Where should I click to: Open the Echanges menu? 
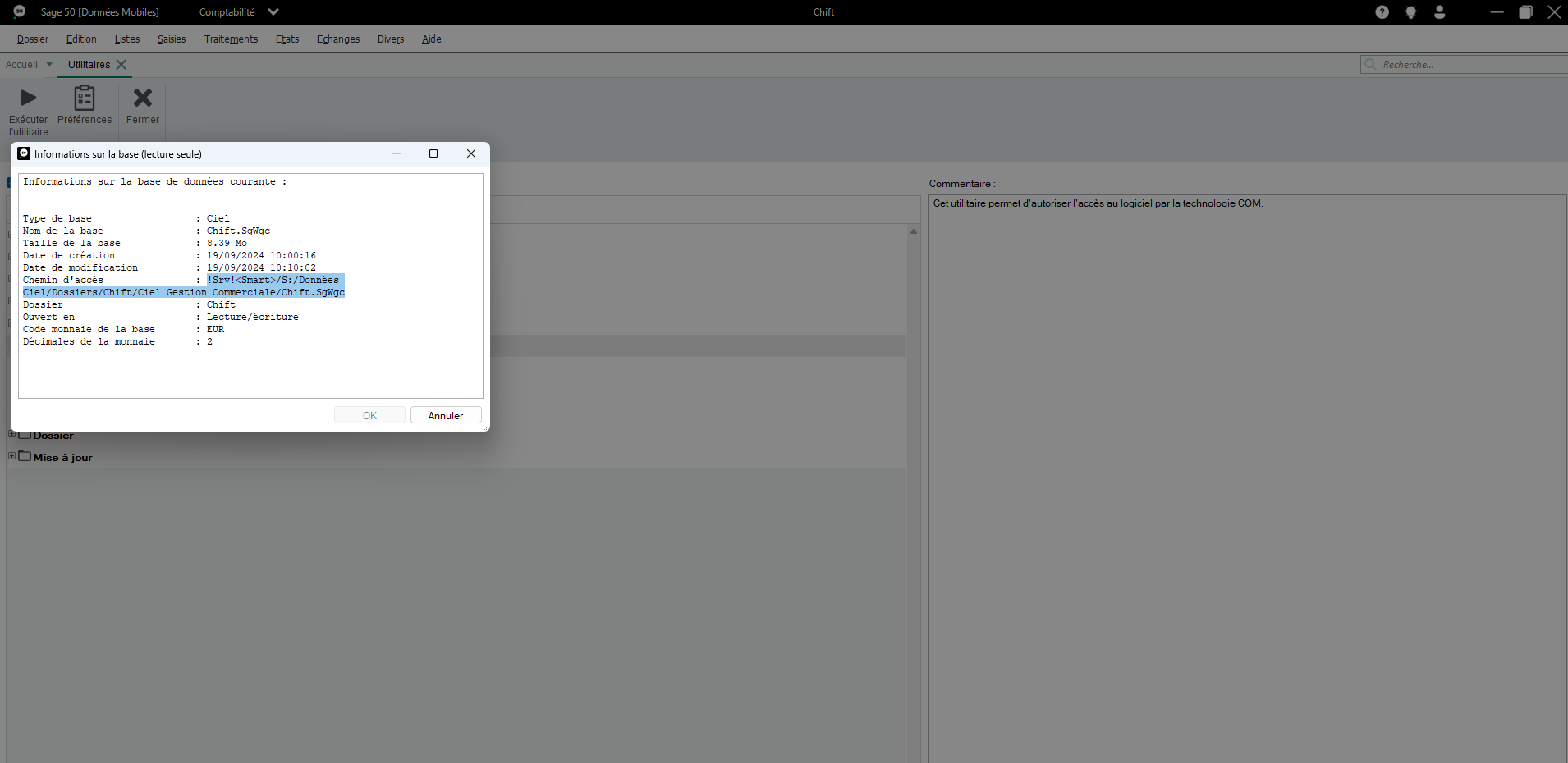point(338,39)
